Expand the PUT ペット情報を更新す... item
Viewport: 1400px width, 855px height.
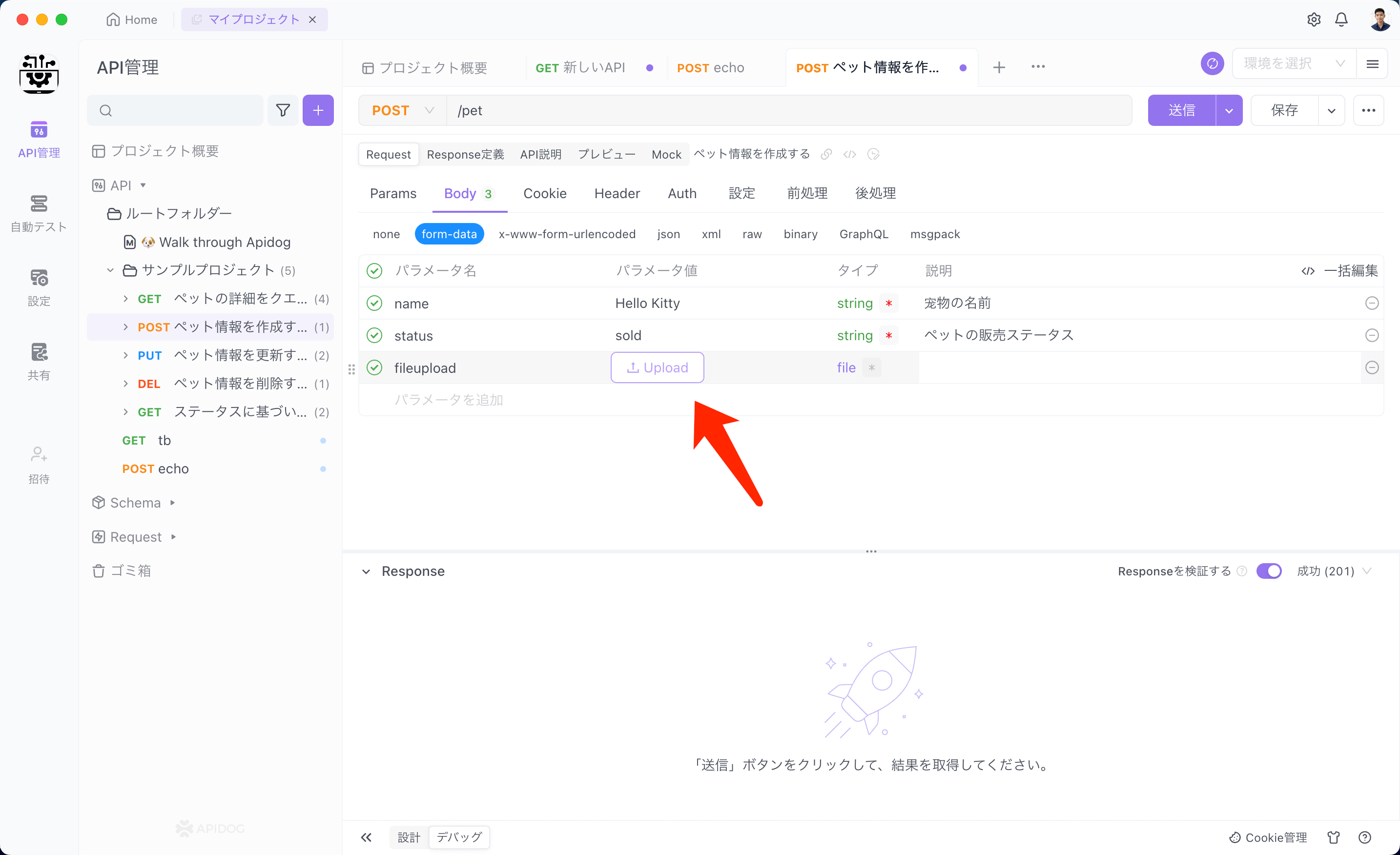(x=125, y=355)
